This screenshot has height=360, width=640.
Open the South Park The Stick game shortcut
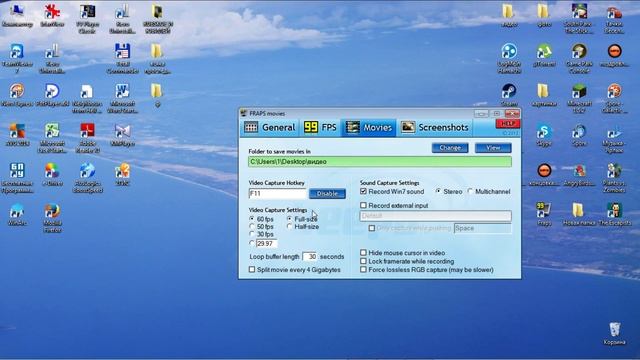[x=579, y=18]
